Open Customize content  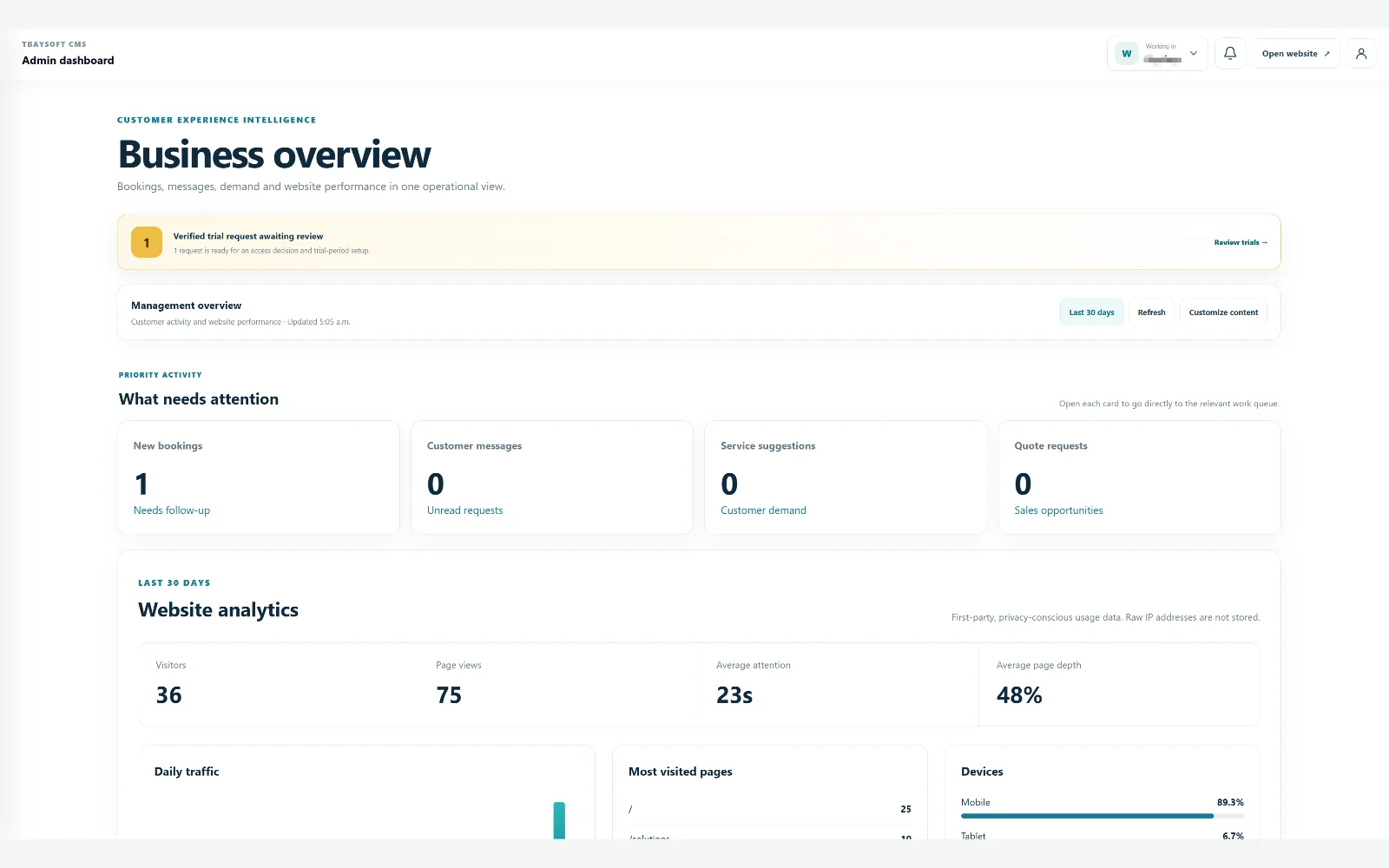(x=1223, y=312)
